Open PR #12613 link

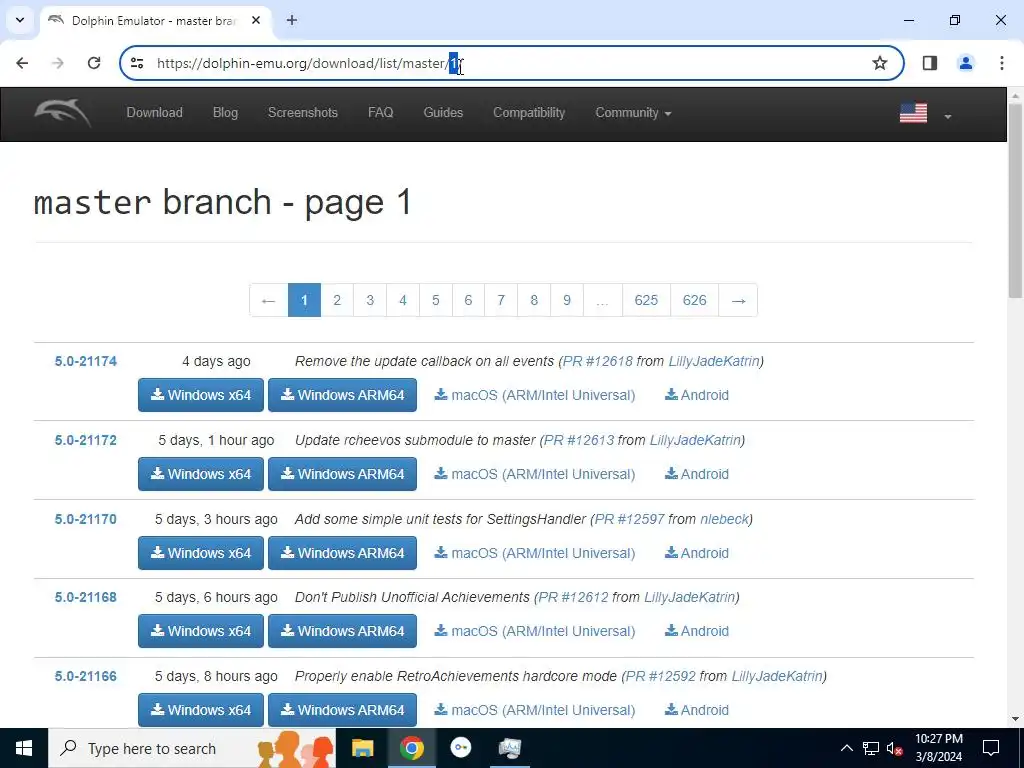pyautogui.click(x=579, y=440)
